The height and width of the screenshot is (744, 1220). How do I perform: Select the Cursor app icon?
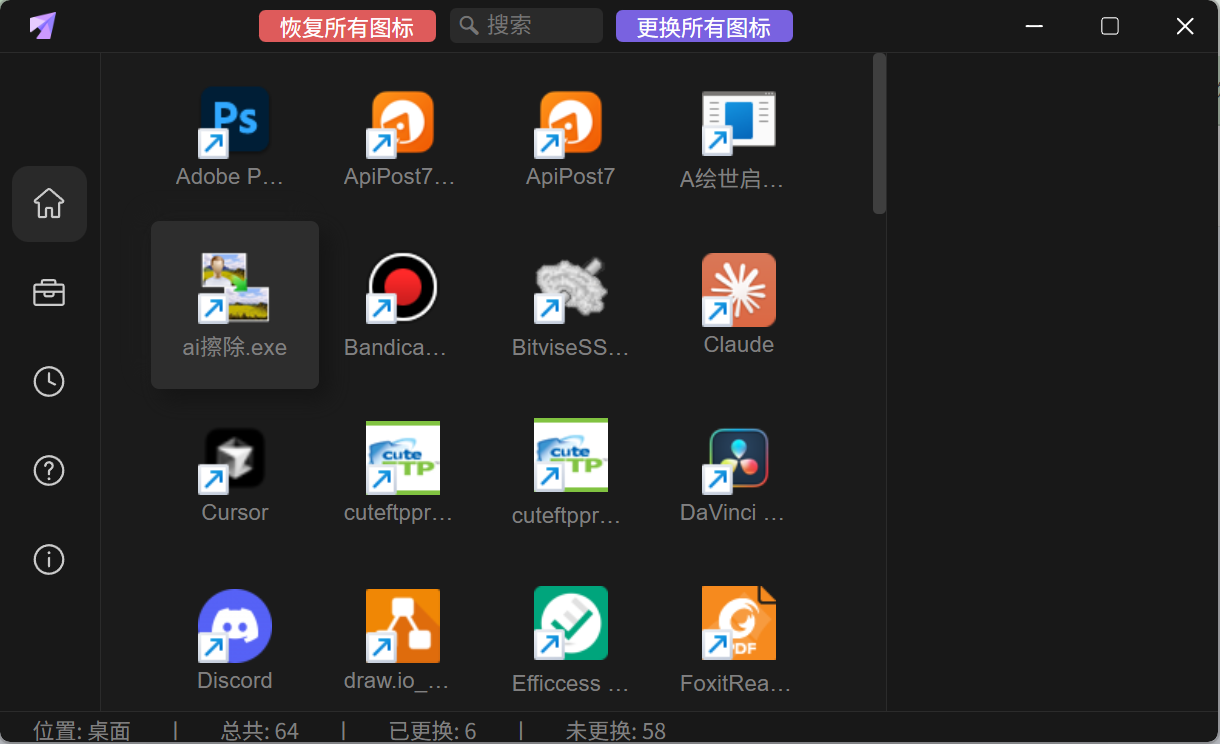[234, 456]
